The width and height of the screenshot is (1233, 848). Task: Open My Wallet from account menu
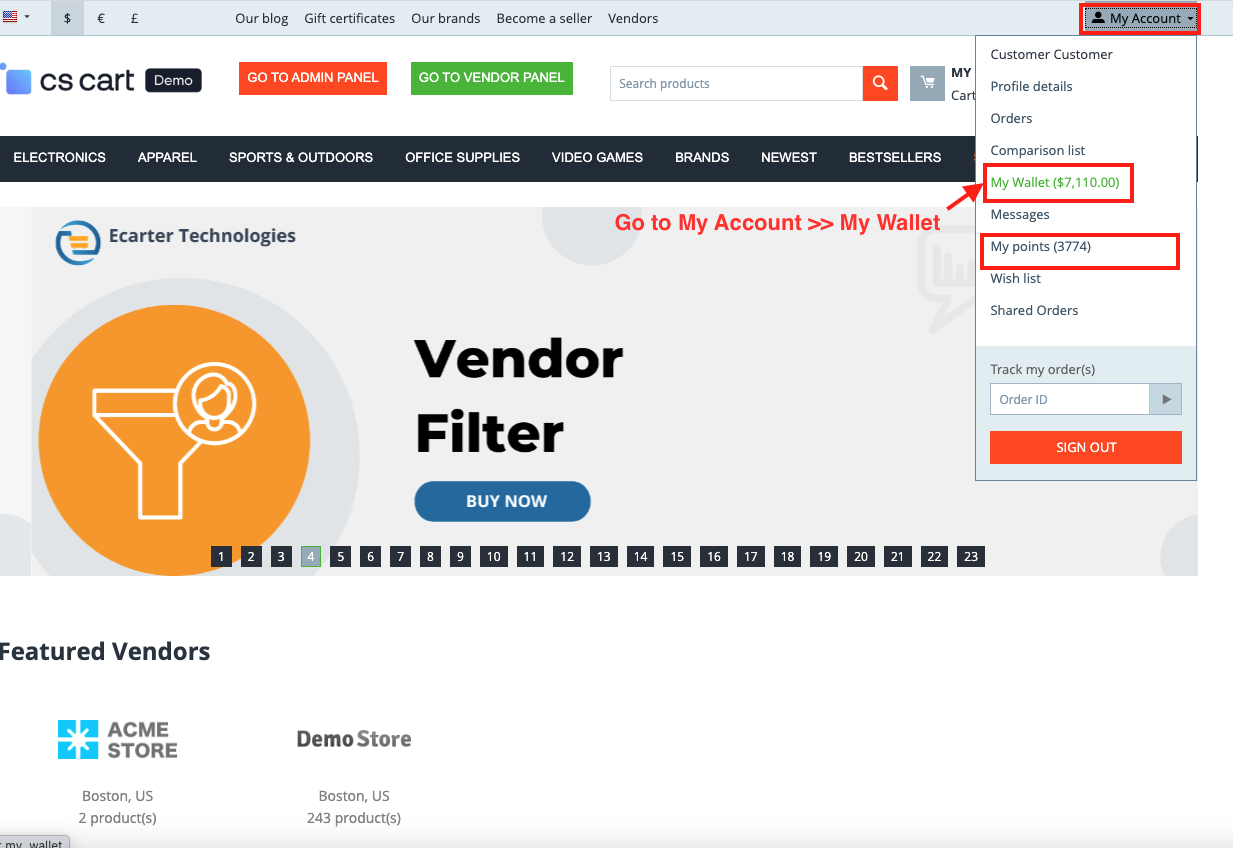(x=1054, y=183)
